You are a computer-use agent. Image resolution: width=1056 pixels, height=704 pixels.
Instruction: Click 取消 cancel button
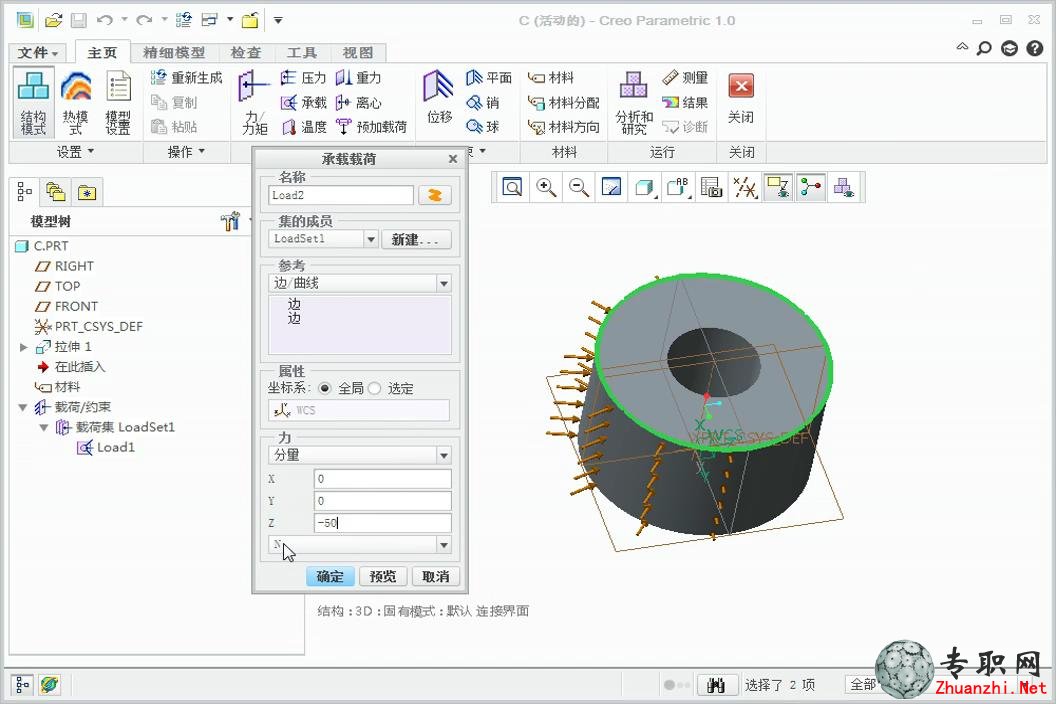[435, 576]
